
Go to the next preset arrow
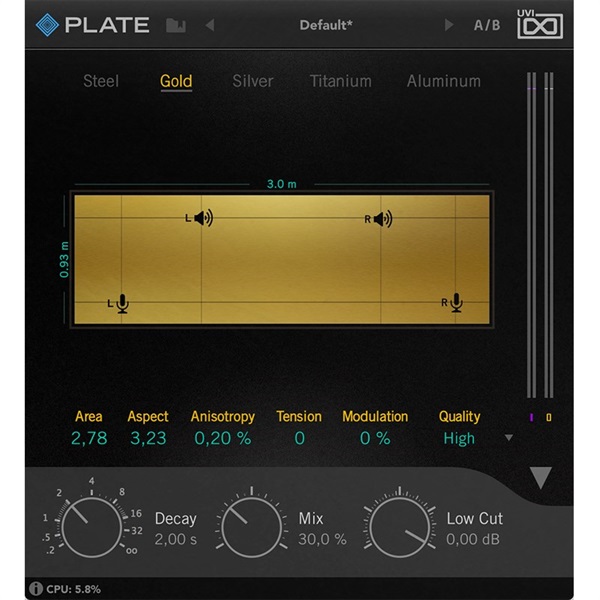[449, 25]
